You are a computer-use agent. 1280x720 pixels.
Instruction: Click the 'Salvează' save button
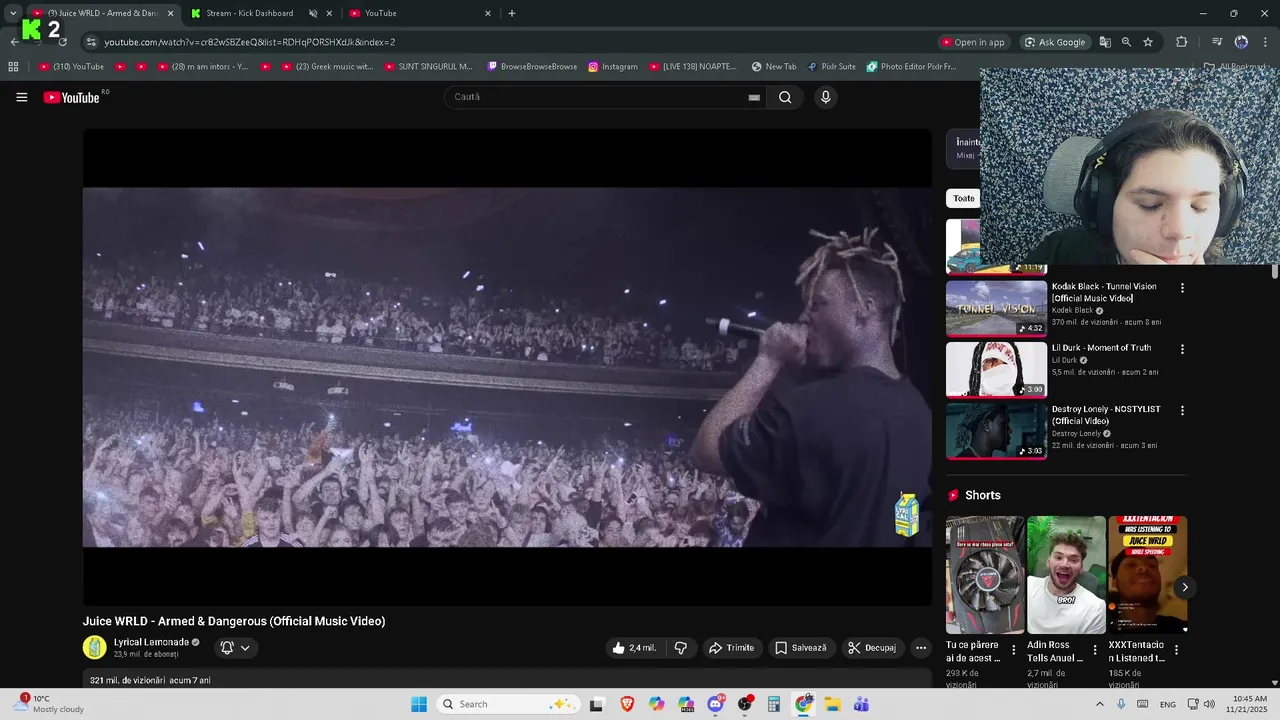click(801, 648)
